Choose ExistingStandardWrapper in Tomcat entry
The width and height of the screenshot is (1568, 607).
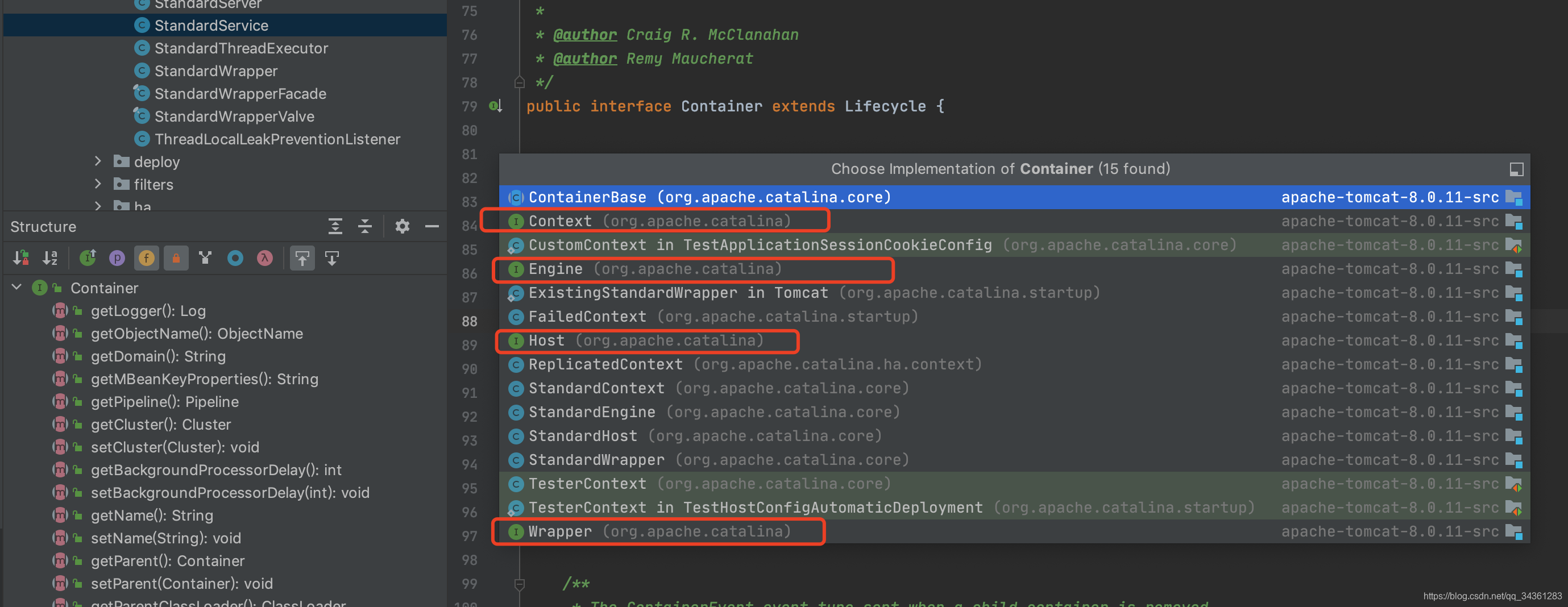(x=1014, y=293)
